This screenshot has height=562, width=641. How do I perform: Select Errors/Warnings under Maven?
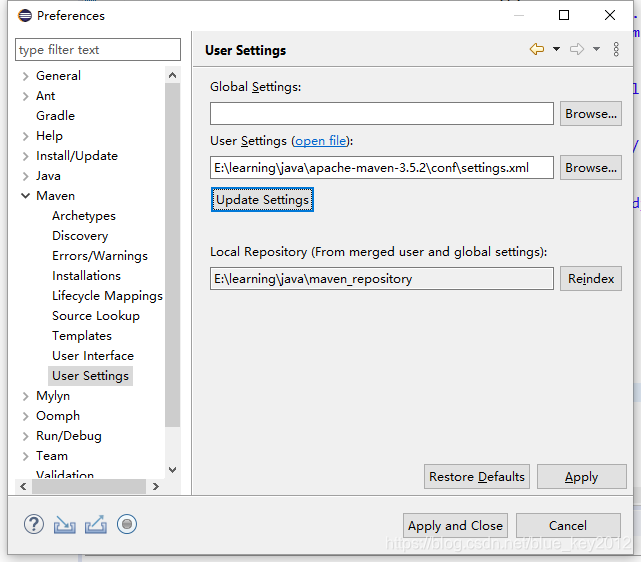point(100,256)
